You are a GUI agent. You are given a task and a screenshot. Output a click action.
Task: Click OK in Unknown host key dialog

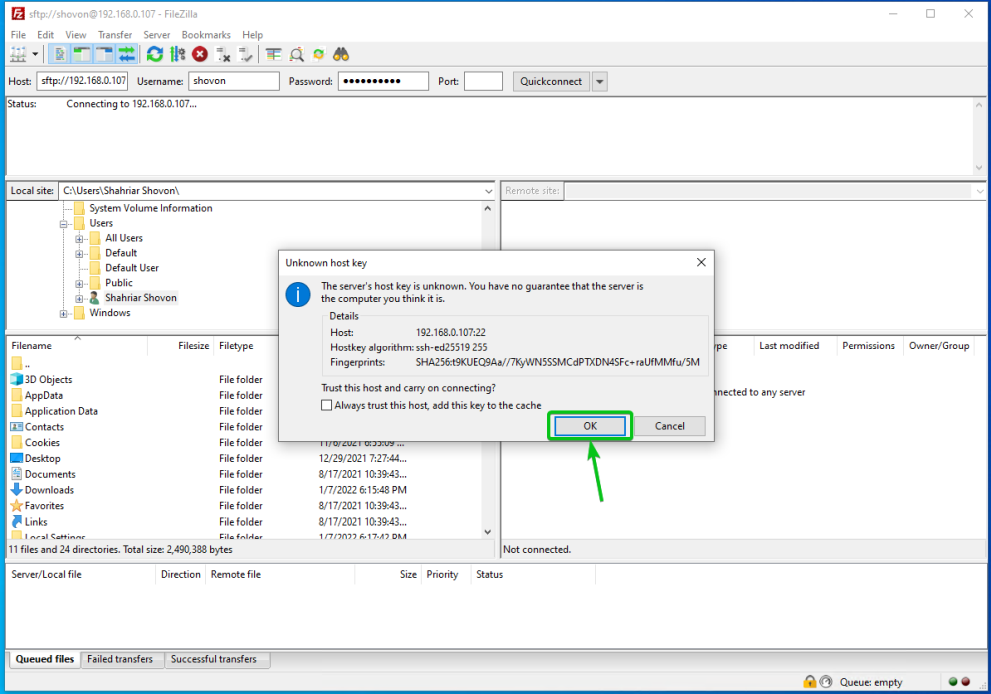[590, 426]
